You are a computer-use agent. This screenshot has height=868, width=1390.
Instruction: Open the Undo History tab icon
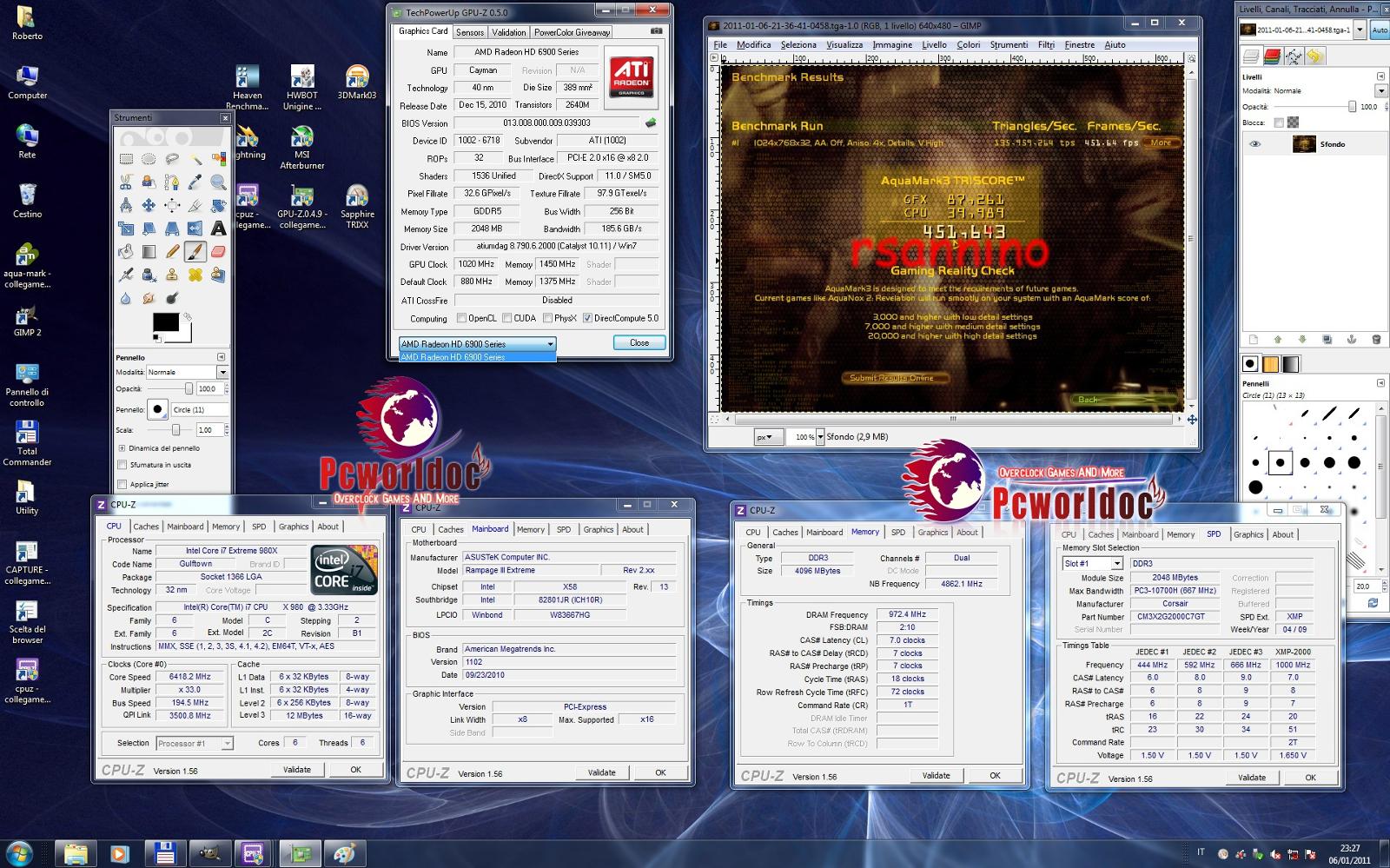click(1314, 56)
